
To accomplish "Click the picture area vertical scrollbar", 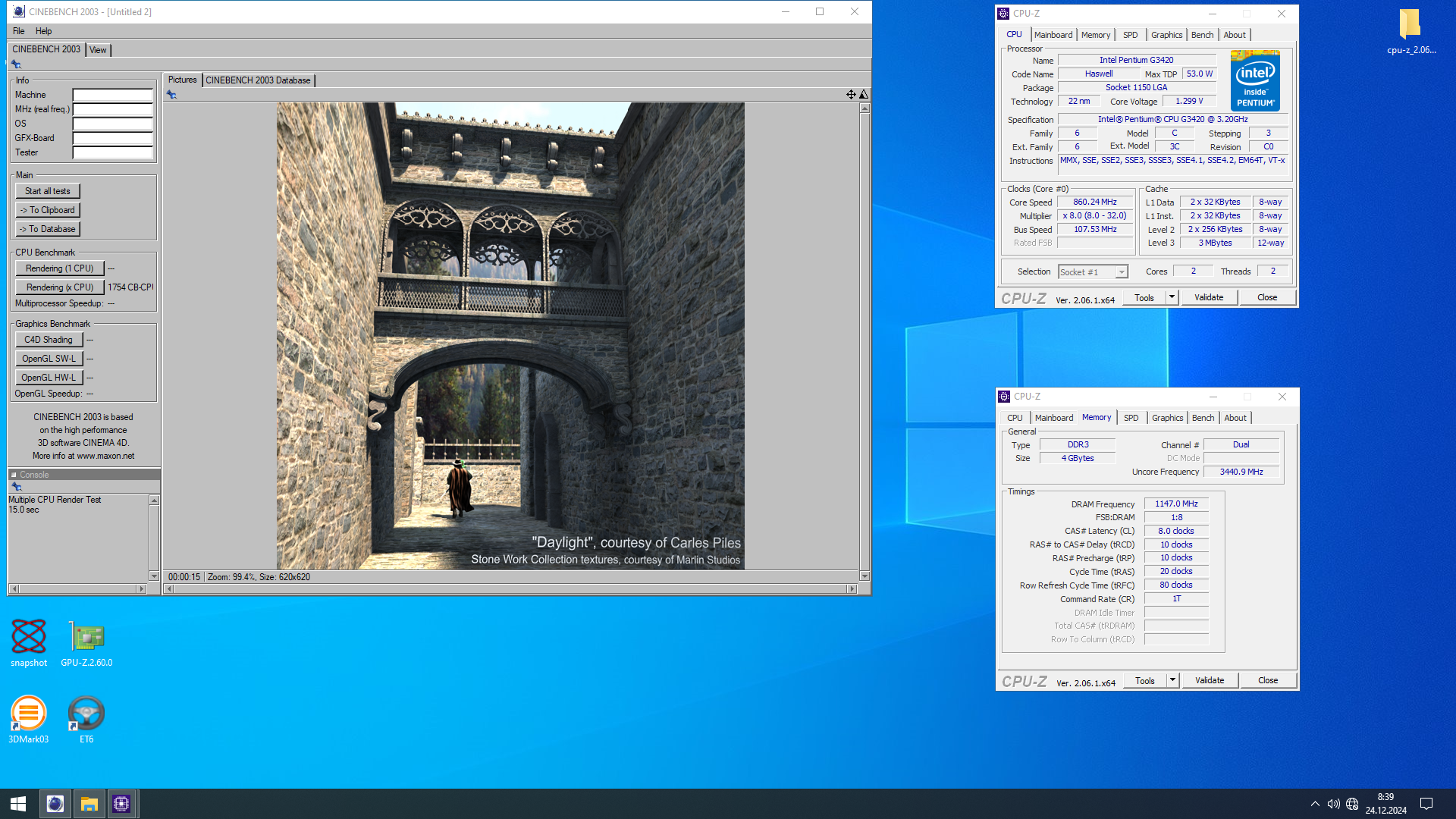I will (x=864, y=342).
